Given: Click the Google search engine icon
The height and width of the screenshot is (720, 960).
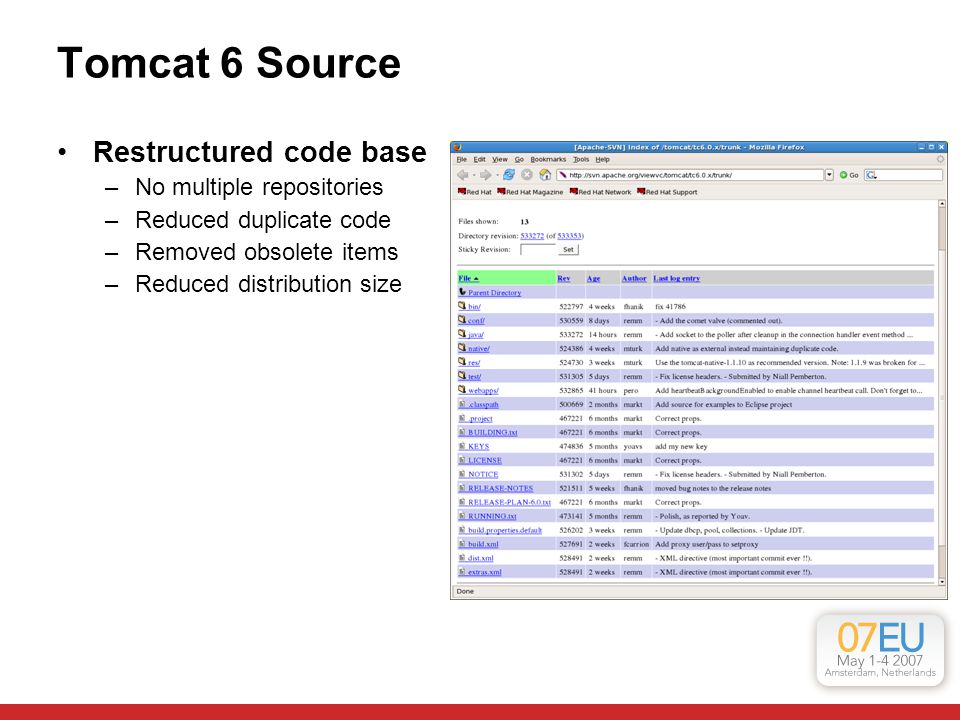Looking at the screenshot, I should (871, 175).
